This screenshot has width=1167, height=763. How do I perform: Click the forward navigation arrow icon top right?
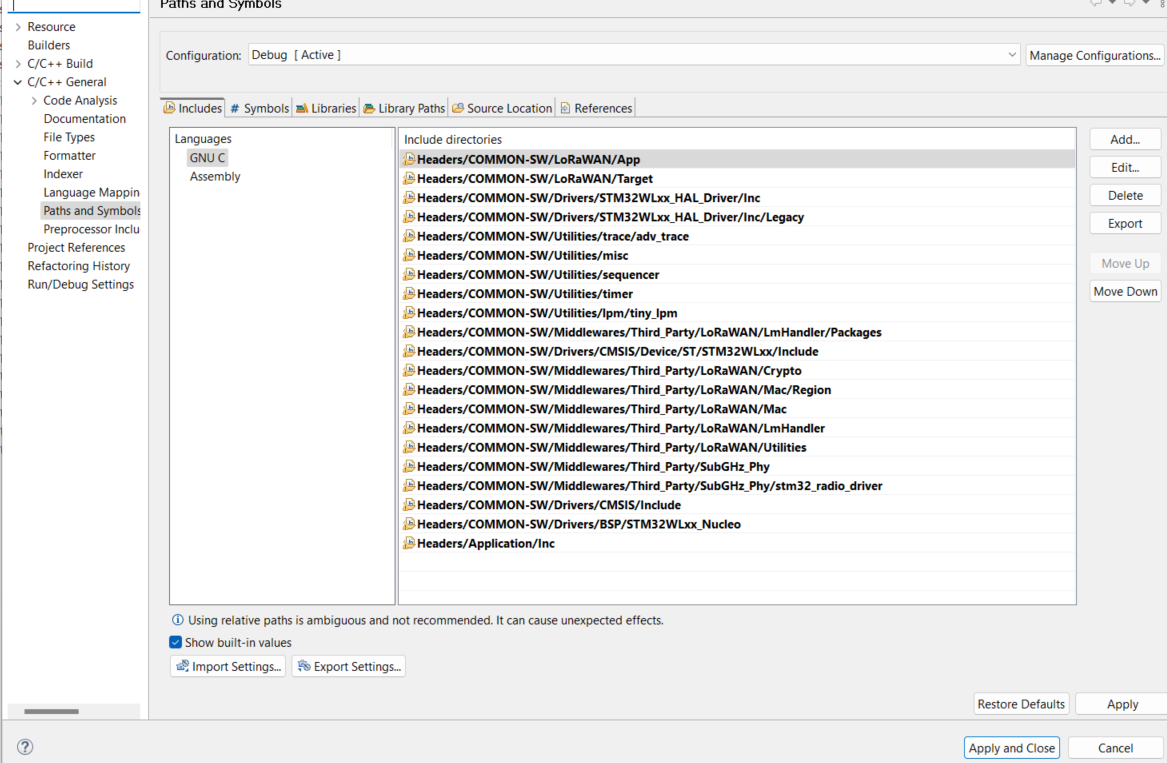[x=1130, y=3]
